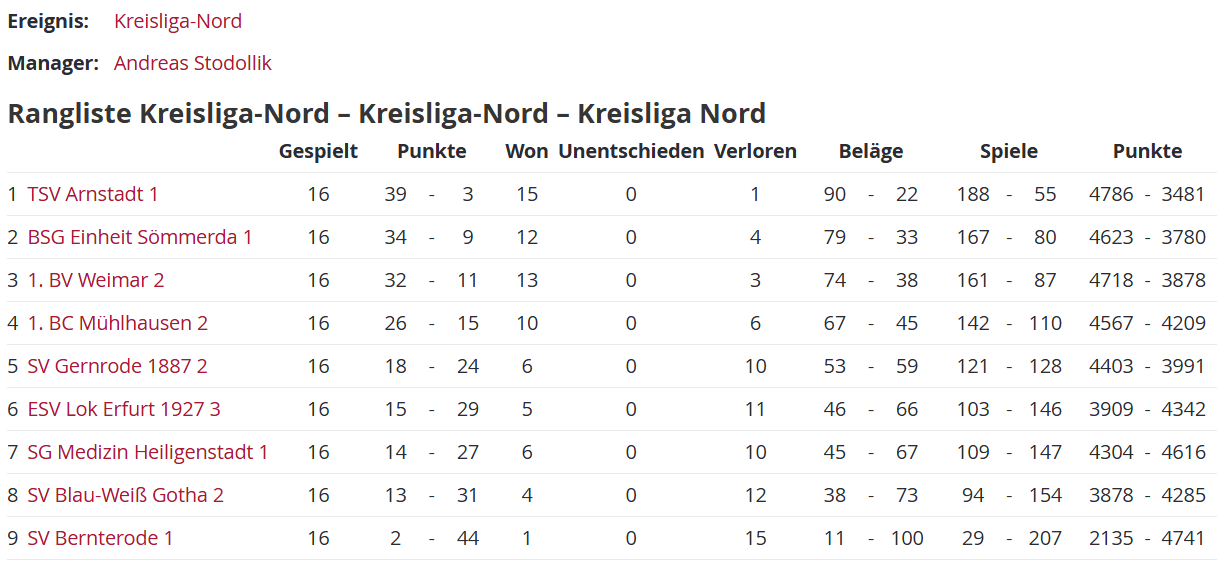1229x566 pixels.
Task: Click the SV Bernterode 1 link
Action: point(100,538)
